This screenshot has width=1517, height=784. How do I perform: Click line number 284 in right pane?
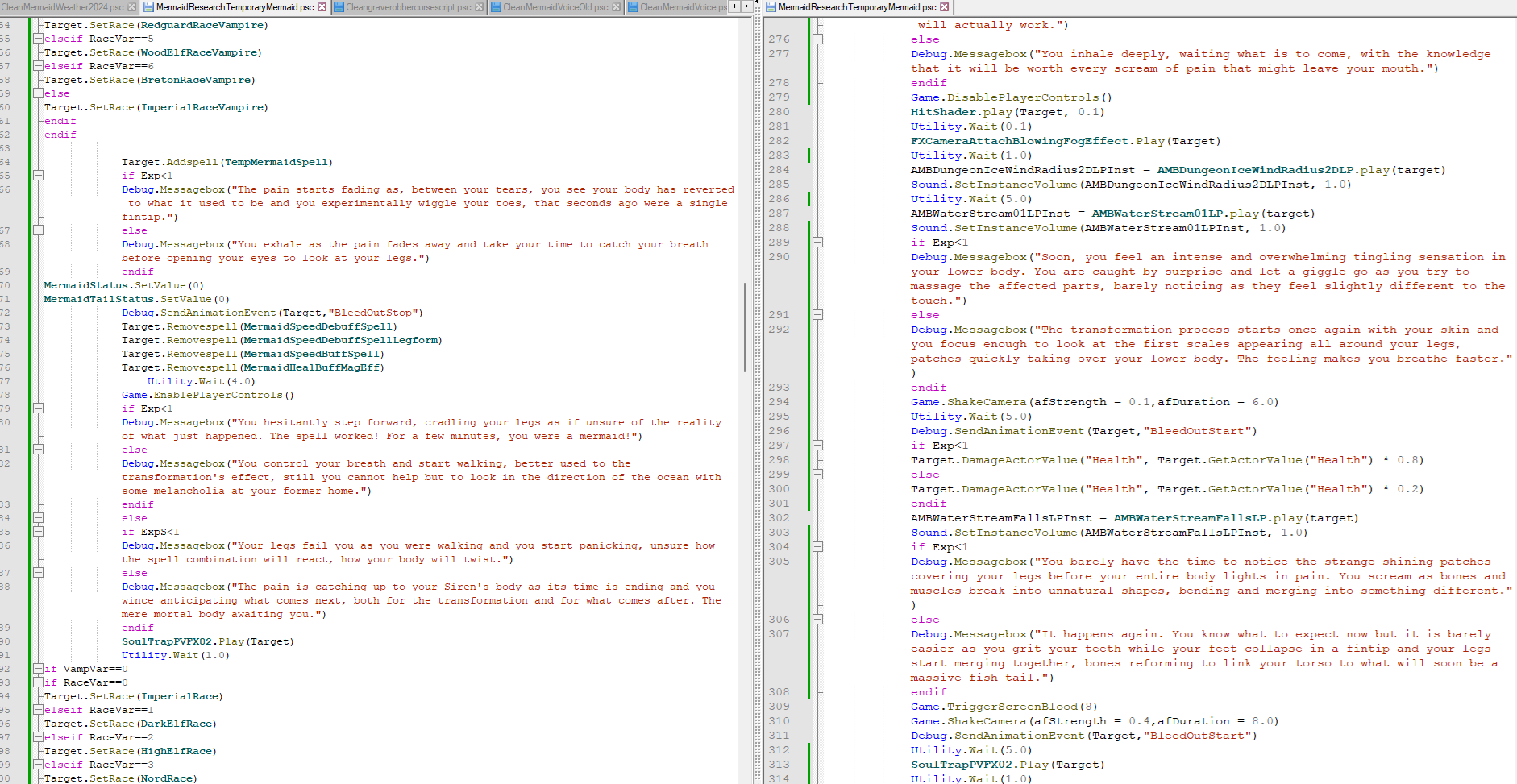pyautogui.click(x=779, y=170)
